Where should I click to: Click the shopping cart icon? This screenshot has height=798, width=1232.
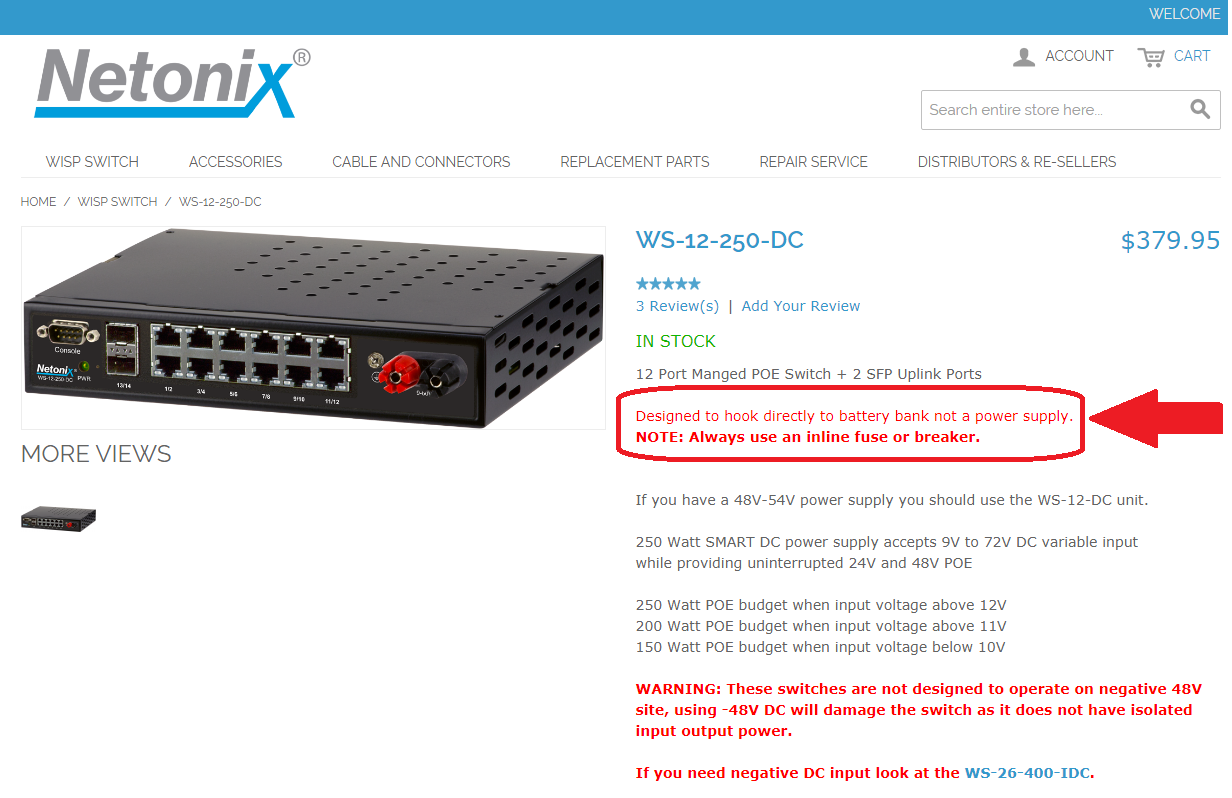[x=1151, y=57]
